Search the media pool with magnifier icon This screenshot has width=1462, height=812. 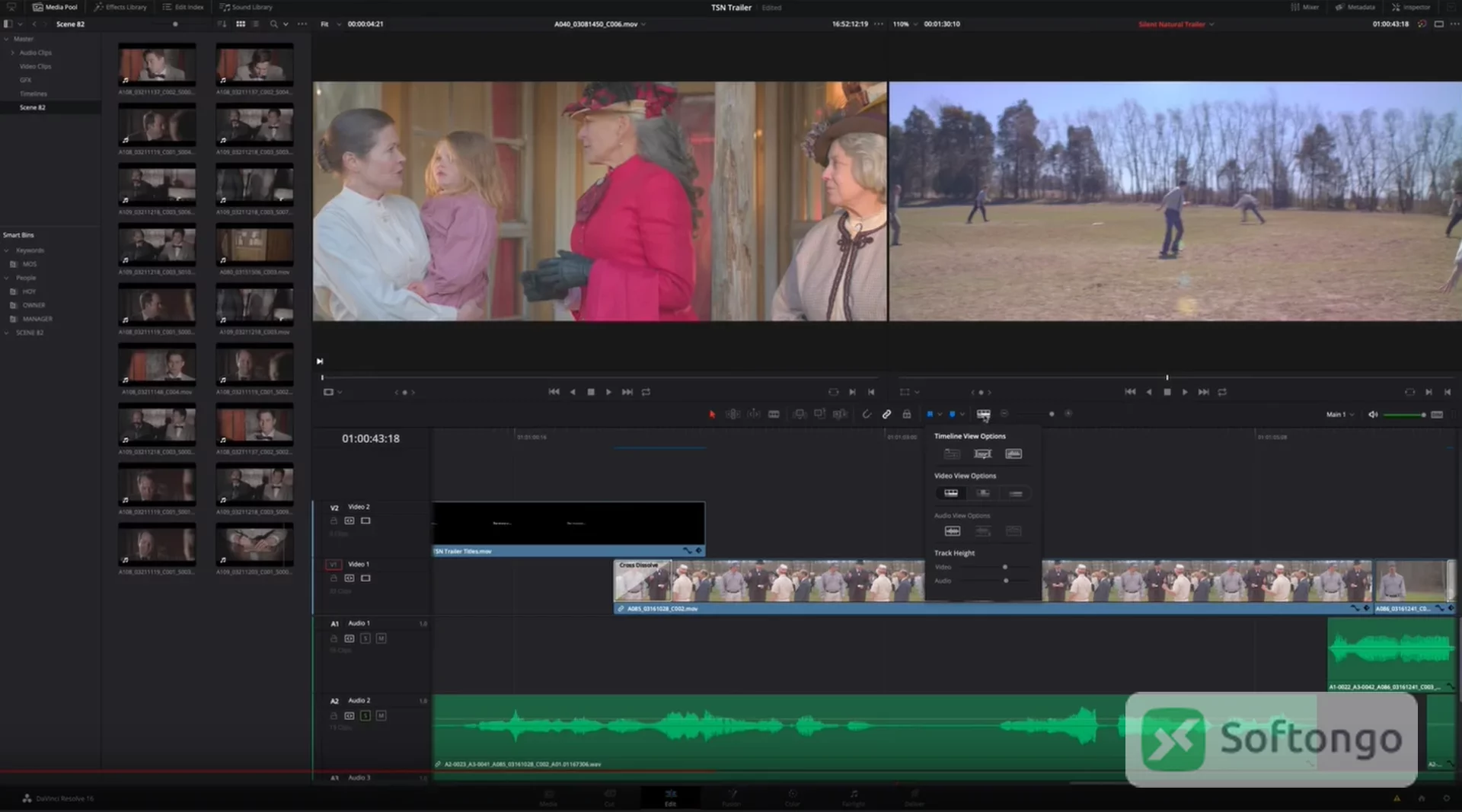click(x=273, y=24)
